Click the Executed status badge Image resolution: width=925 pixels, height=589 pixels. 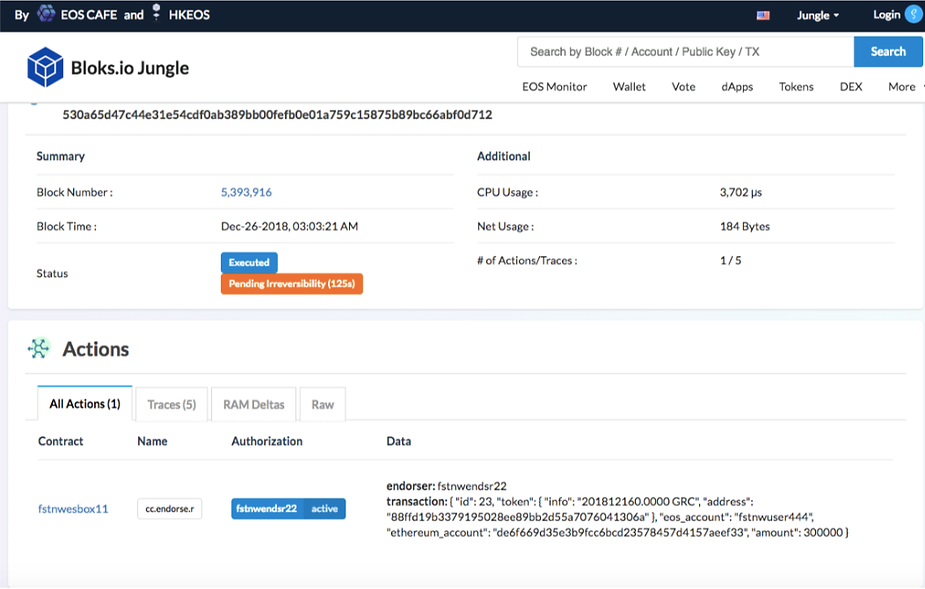(249, 263)
